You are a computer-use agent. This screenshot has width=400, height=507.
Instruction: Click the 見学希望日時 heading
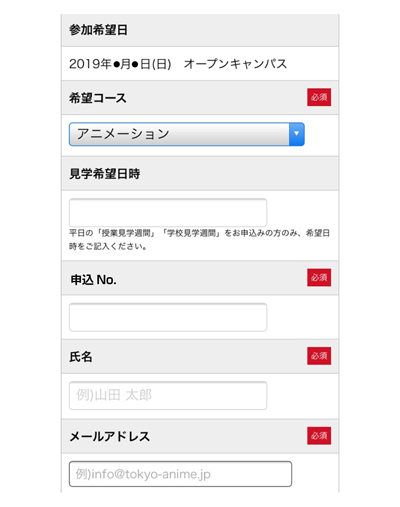(x=104, y=174)
